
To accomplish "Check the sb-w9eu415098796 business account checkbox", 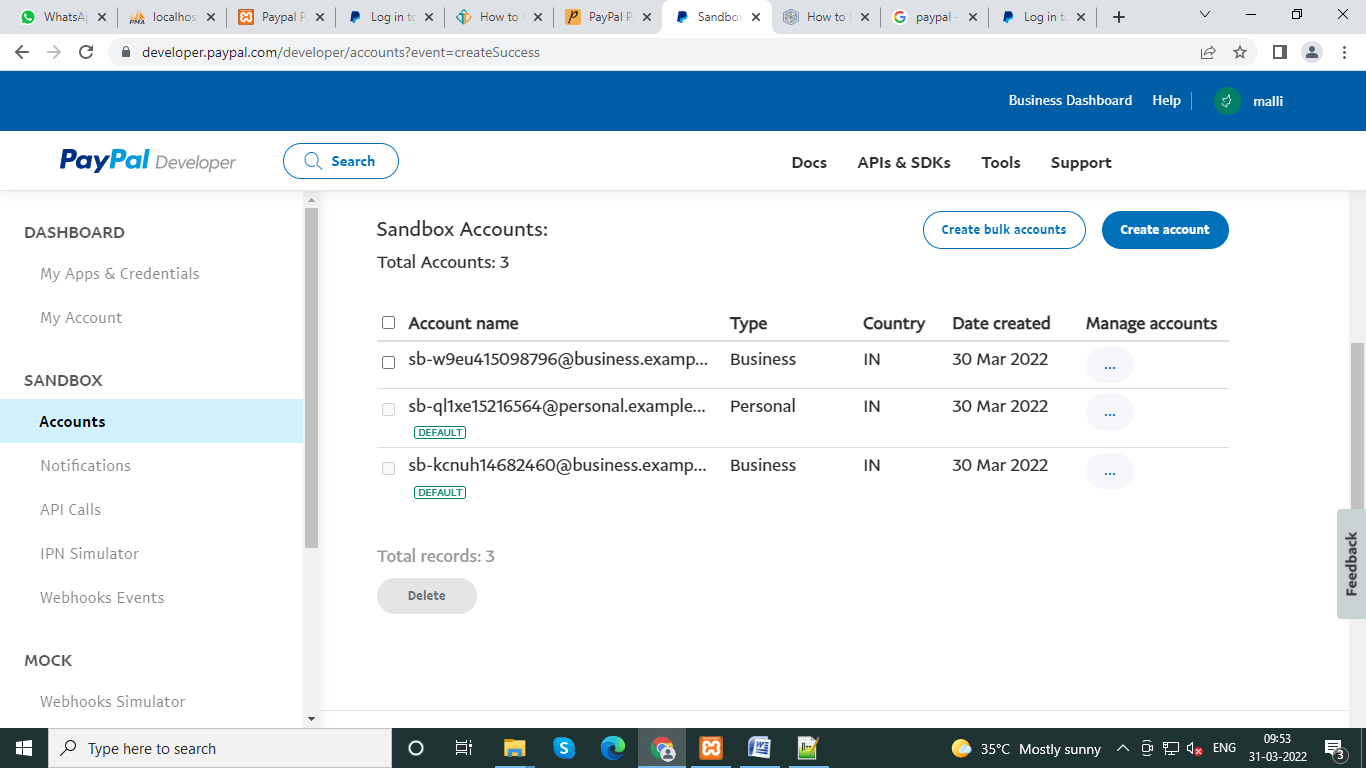I will click(x=388, y=362).
